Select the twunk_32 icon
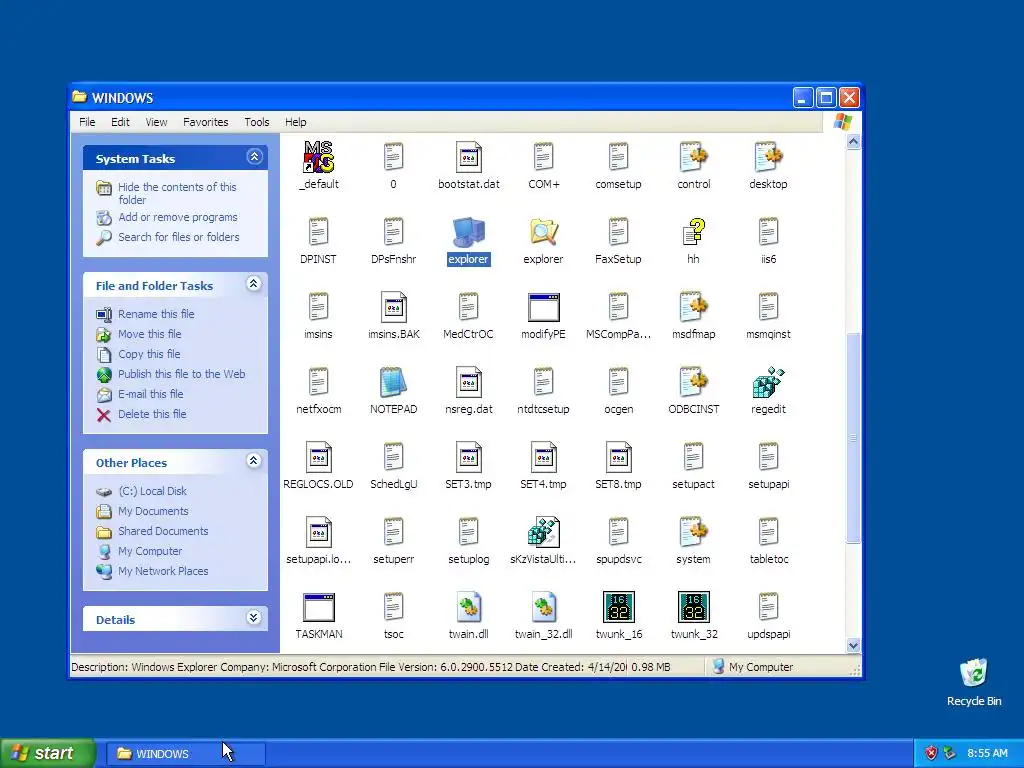Screen dimensions: 1024x768 click(694, 607)
